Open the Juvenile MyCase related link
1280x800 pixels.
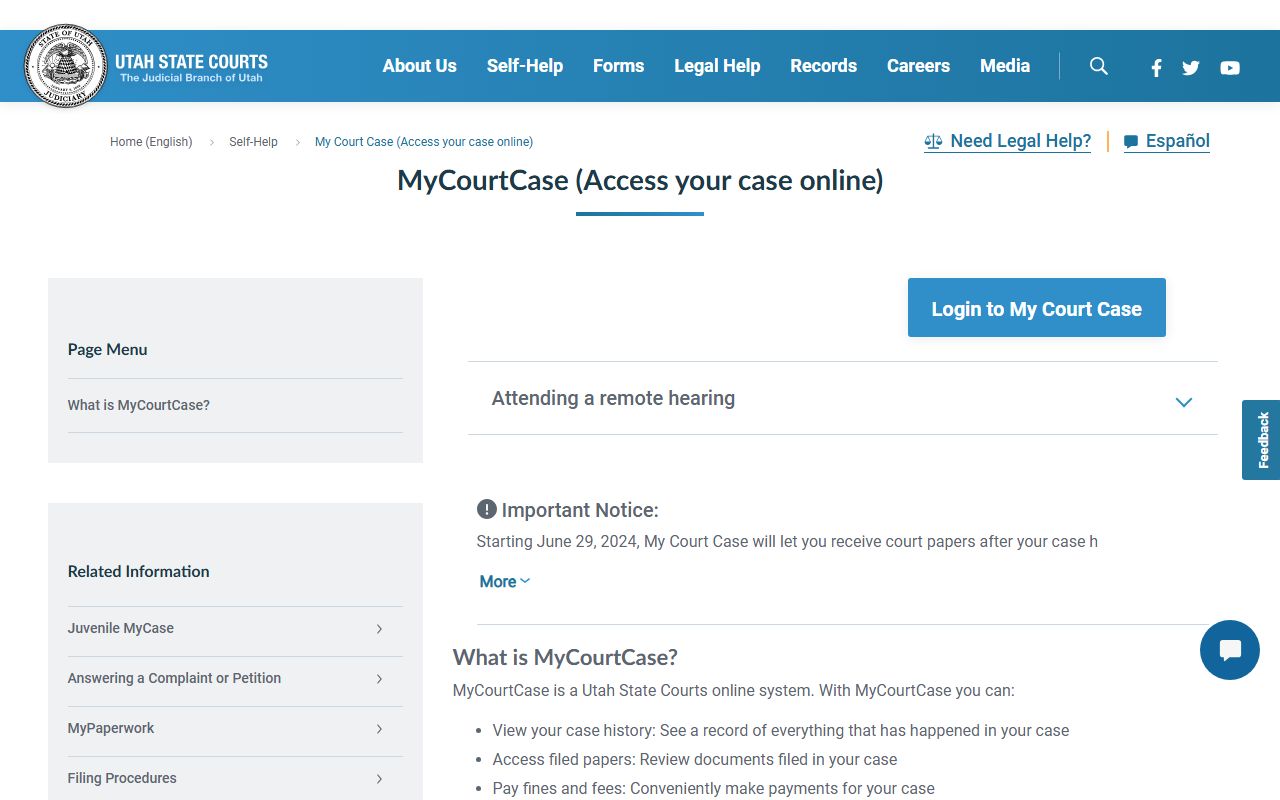coord(121,628)
